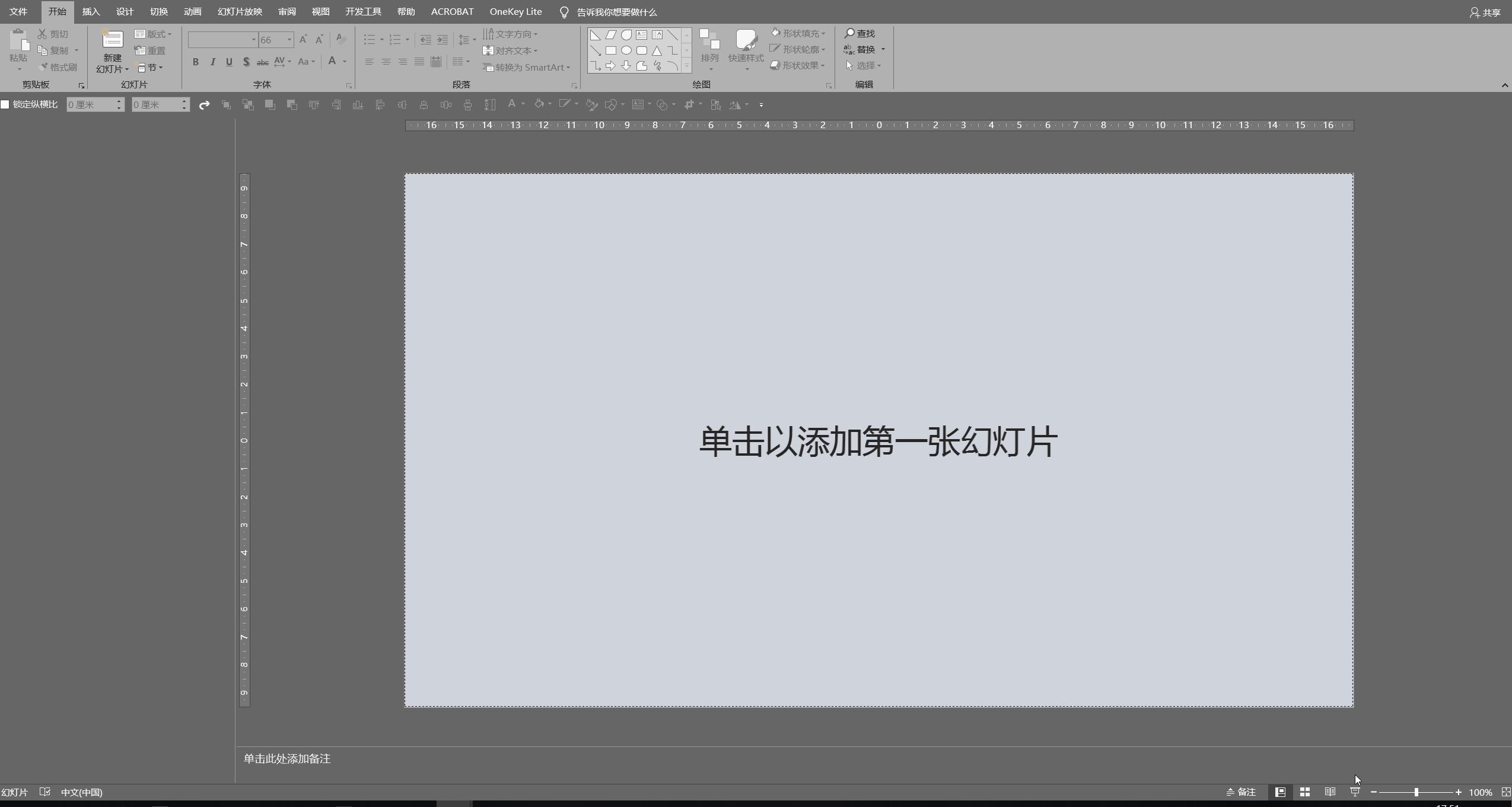
Task: Enable the 锁定纵横比 checkbox
Action: 5,104
